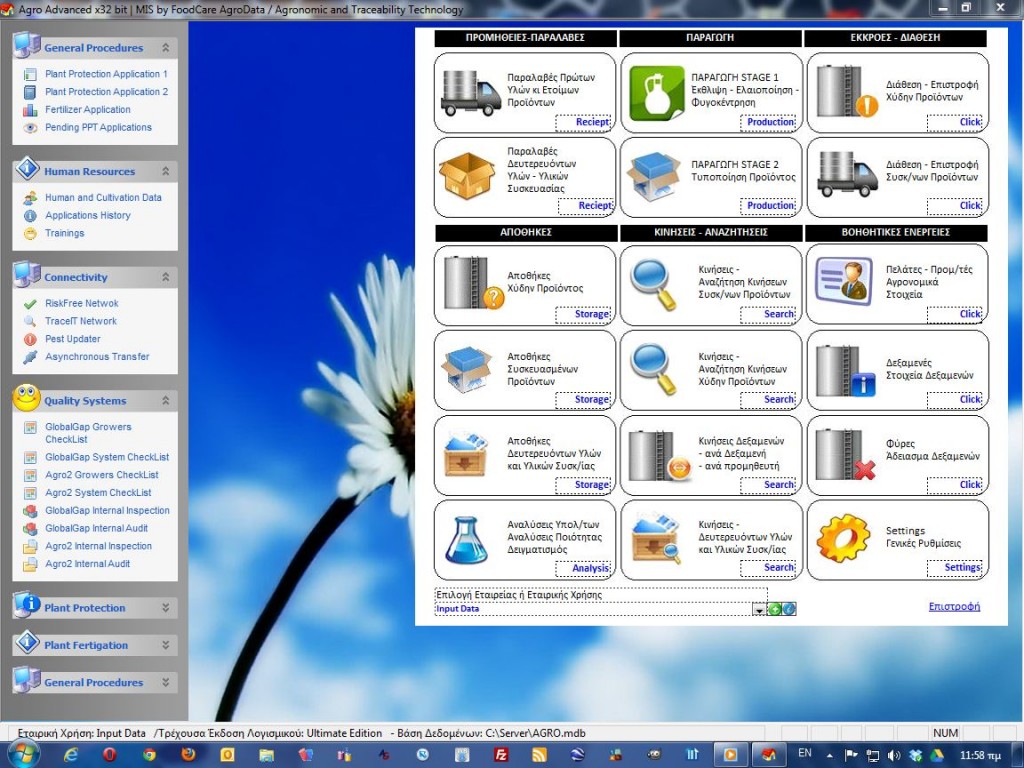Click the orange gear Settings icon
Viewport: 1024px width, 768px height.
844,538
